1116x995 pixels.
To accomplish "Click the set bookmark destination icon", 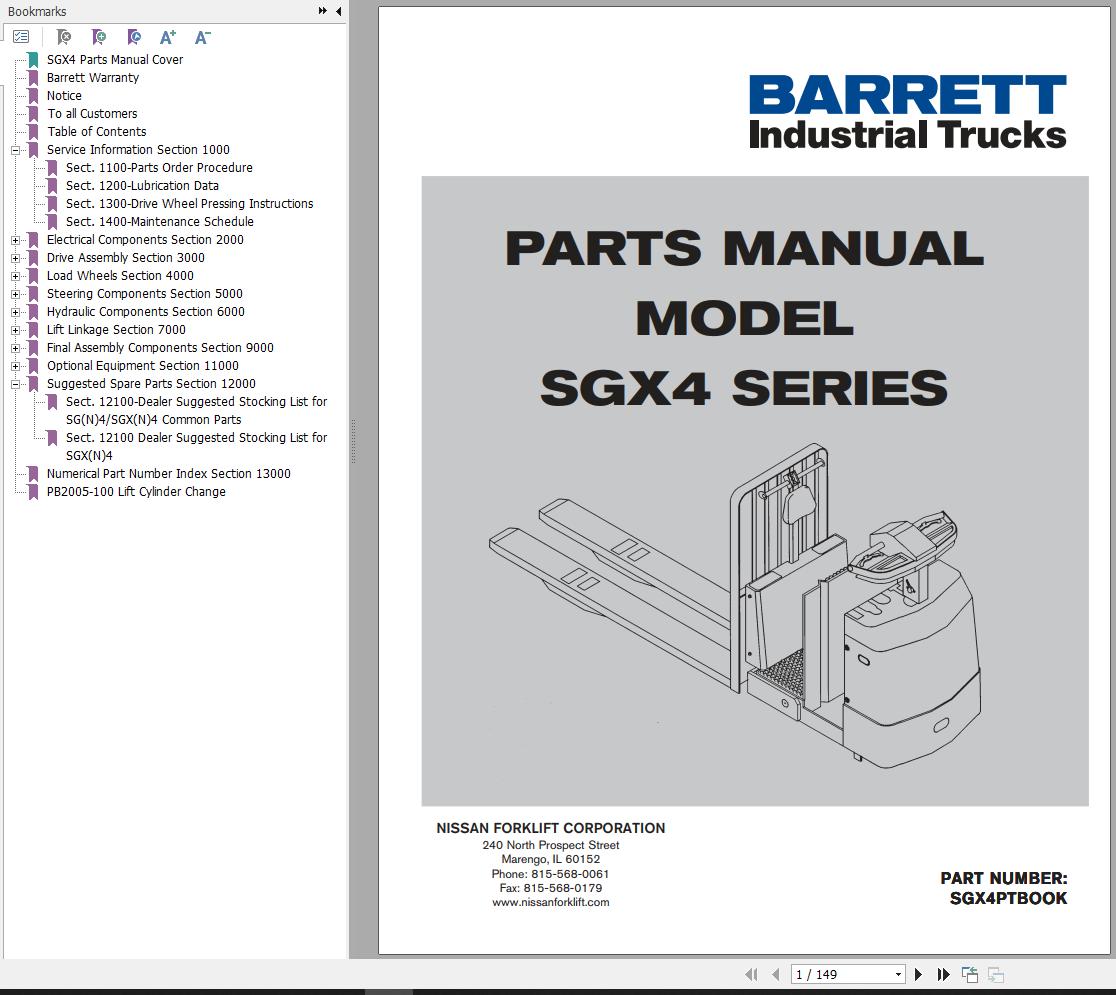I will point(133,36).
